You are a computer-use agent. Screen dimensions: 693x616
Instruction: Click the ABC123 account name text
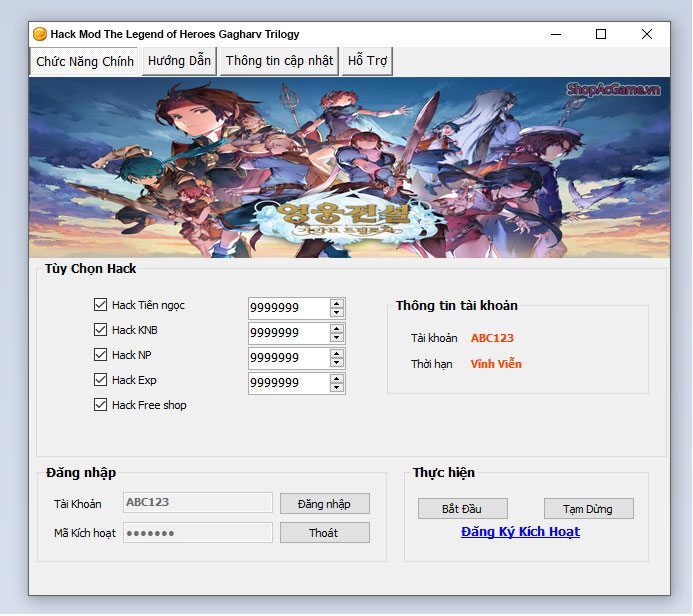coord(492,338)
